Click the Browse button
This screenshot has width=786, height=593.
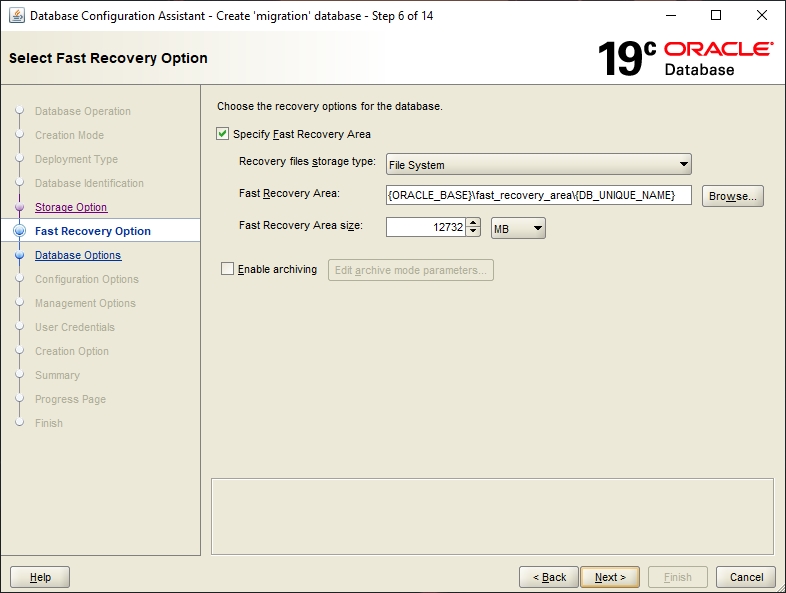tap(732, 196)
